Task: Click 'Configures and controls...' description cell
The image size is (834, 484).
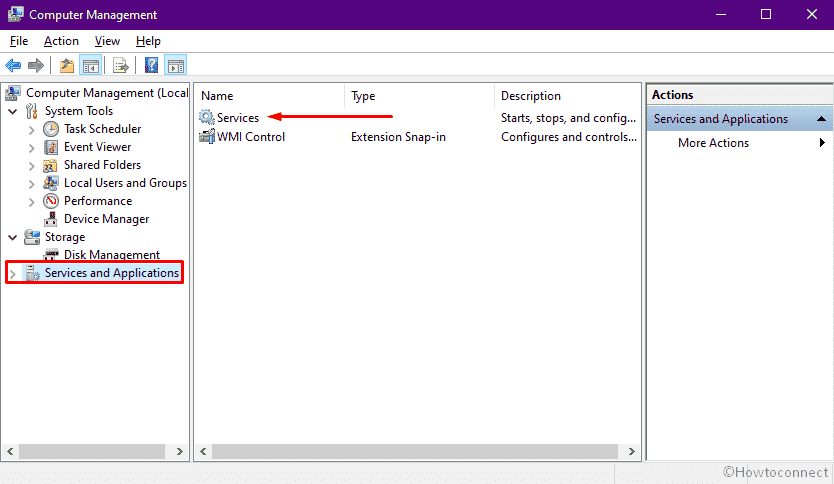Action: (569, 137)
